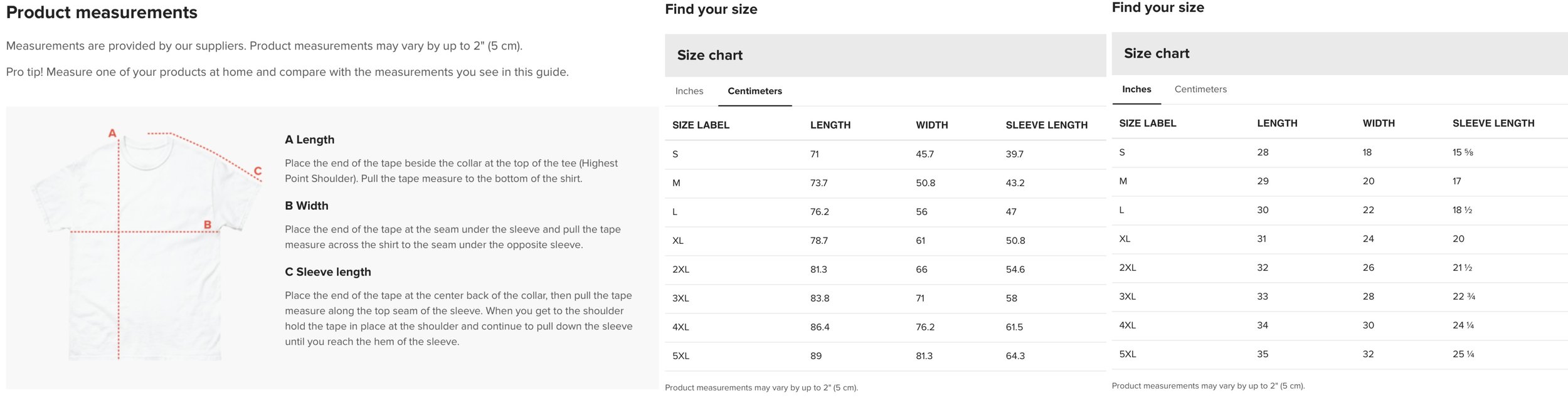Image resolution: width=1568 pixels, height=398 pixels.
Task: Click the 45.7 width cell for size S
Action: [x=924, y=154]
